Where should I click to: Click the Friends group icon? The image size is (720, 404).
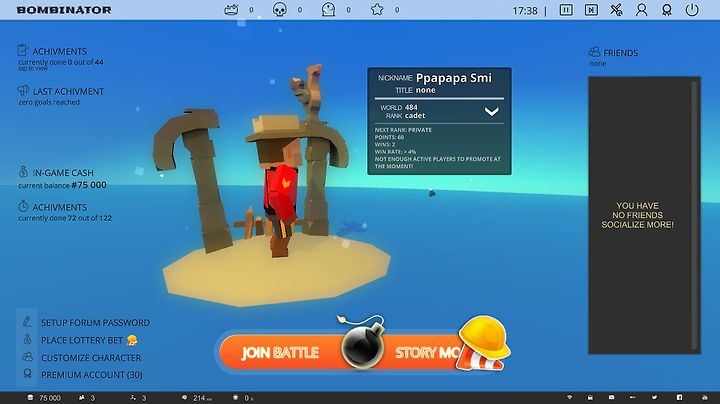(594, 51)
